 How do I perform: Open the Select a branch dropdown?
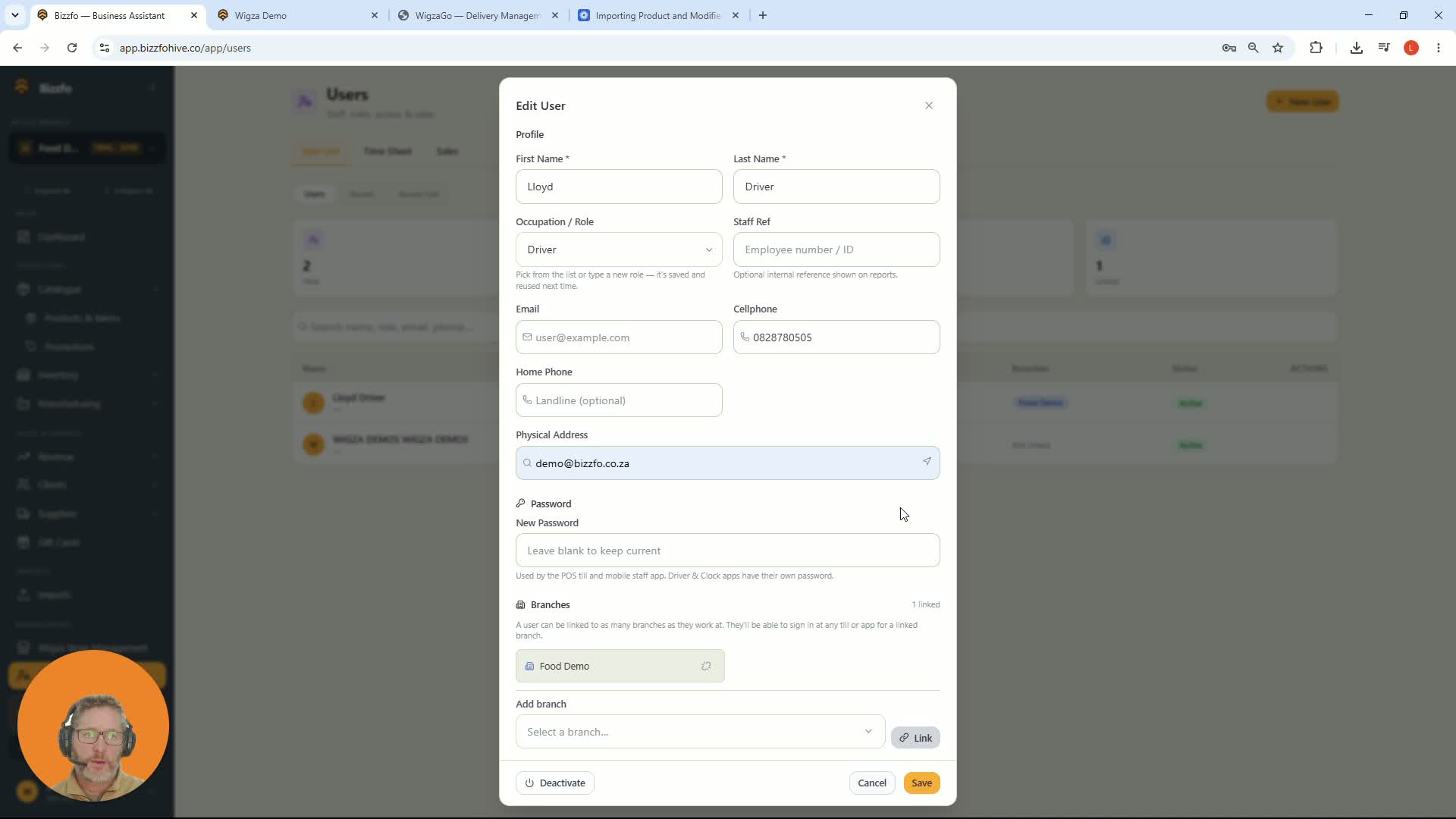pos(700,732)
